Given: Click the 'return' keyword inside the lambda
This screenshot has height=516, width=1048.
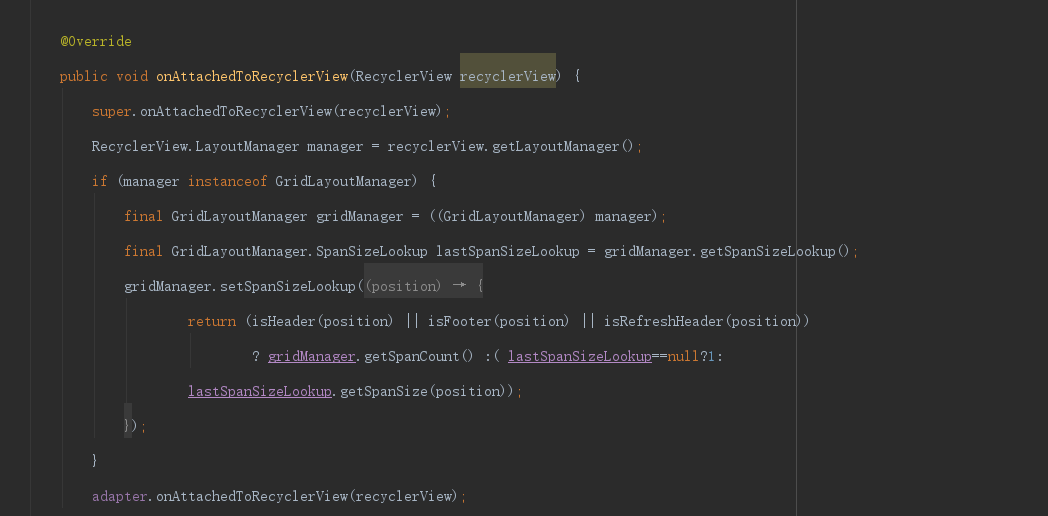Looking at the screenshot, I should [x=212, y=321].
